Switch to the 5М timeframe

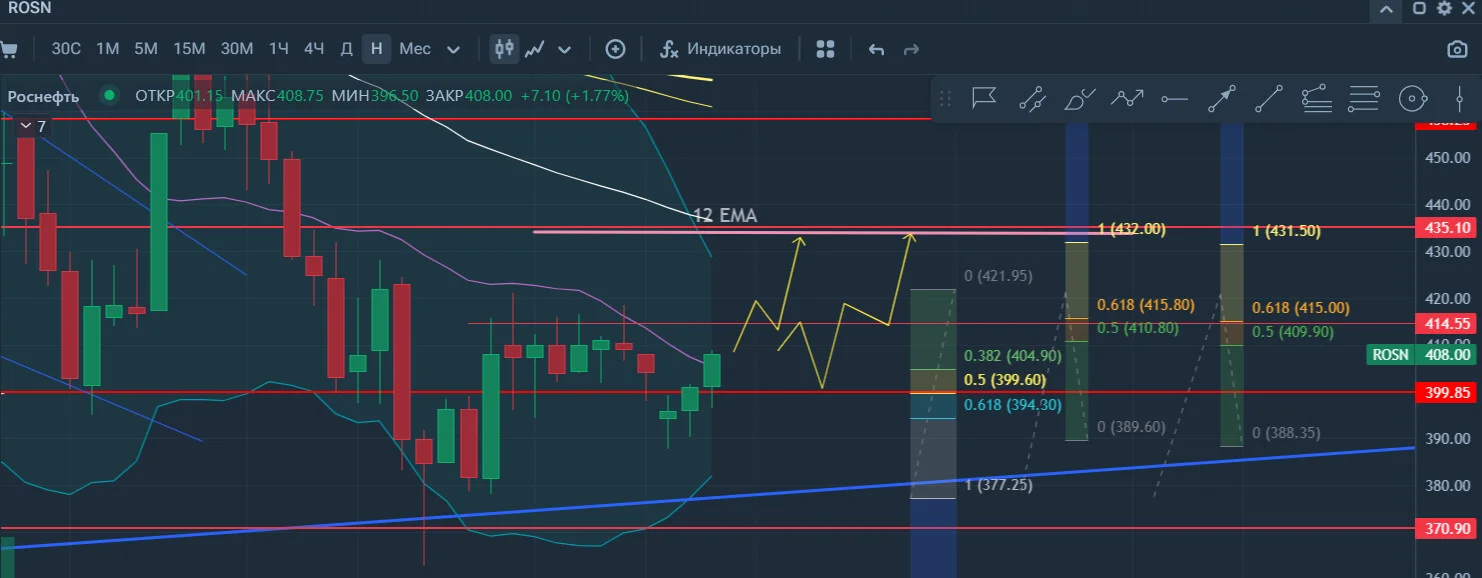click(x=146, y=49)
